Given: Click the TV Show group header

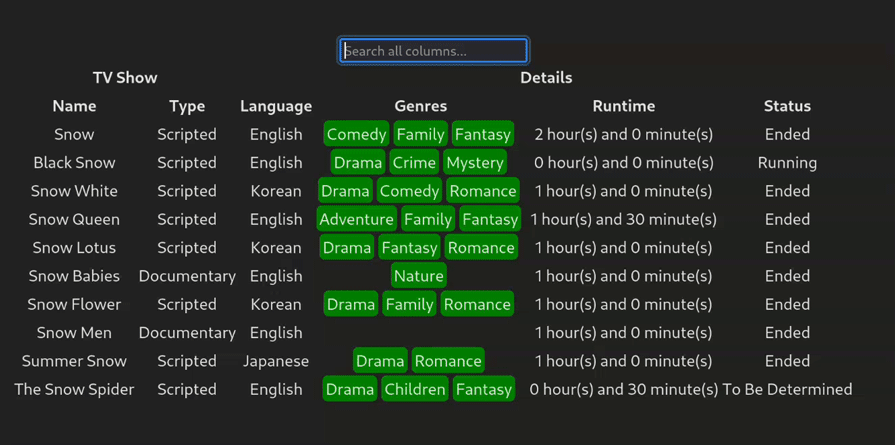Looking at the screenshot, I should click(x=125, y=78).
